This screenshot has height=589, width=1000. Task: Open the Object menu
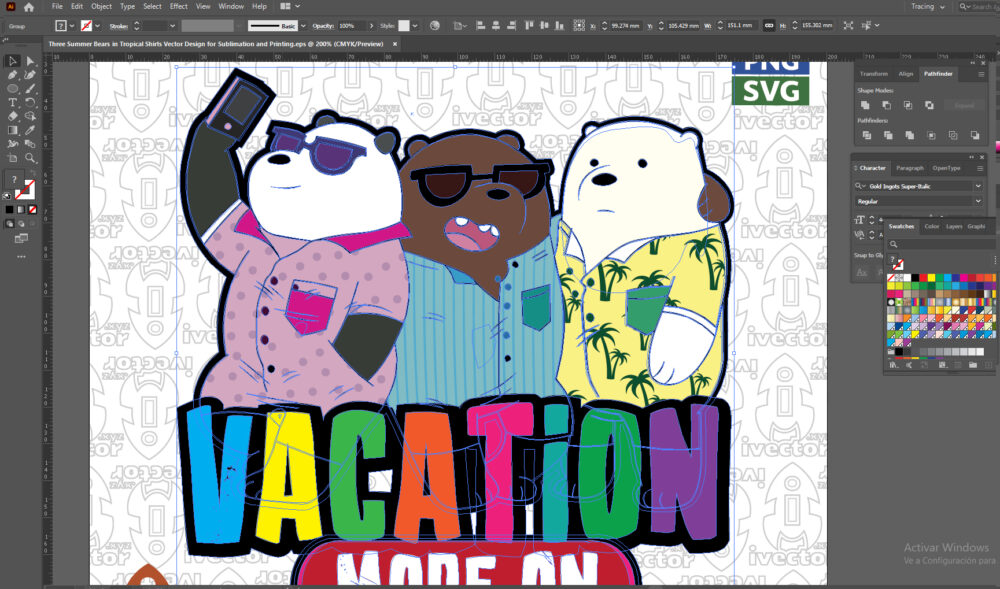101,6
